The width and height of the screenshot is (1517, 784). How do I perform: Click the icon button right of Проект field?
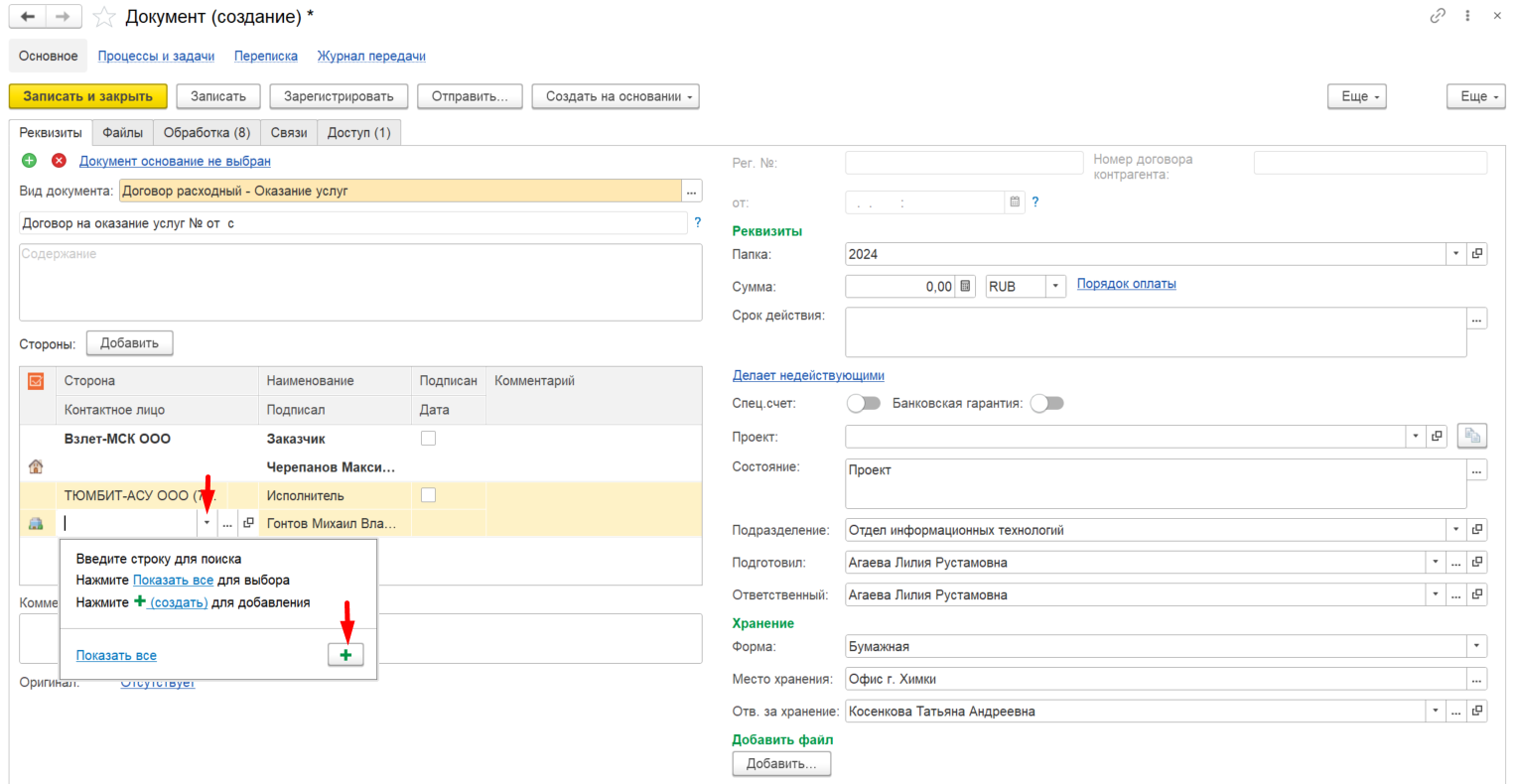tap(1472, 436)
